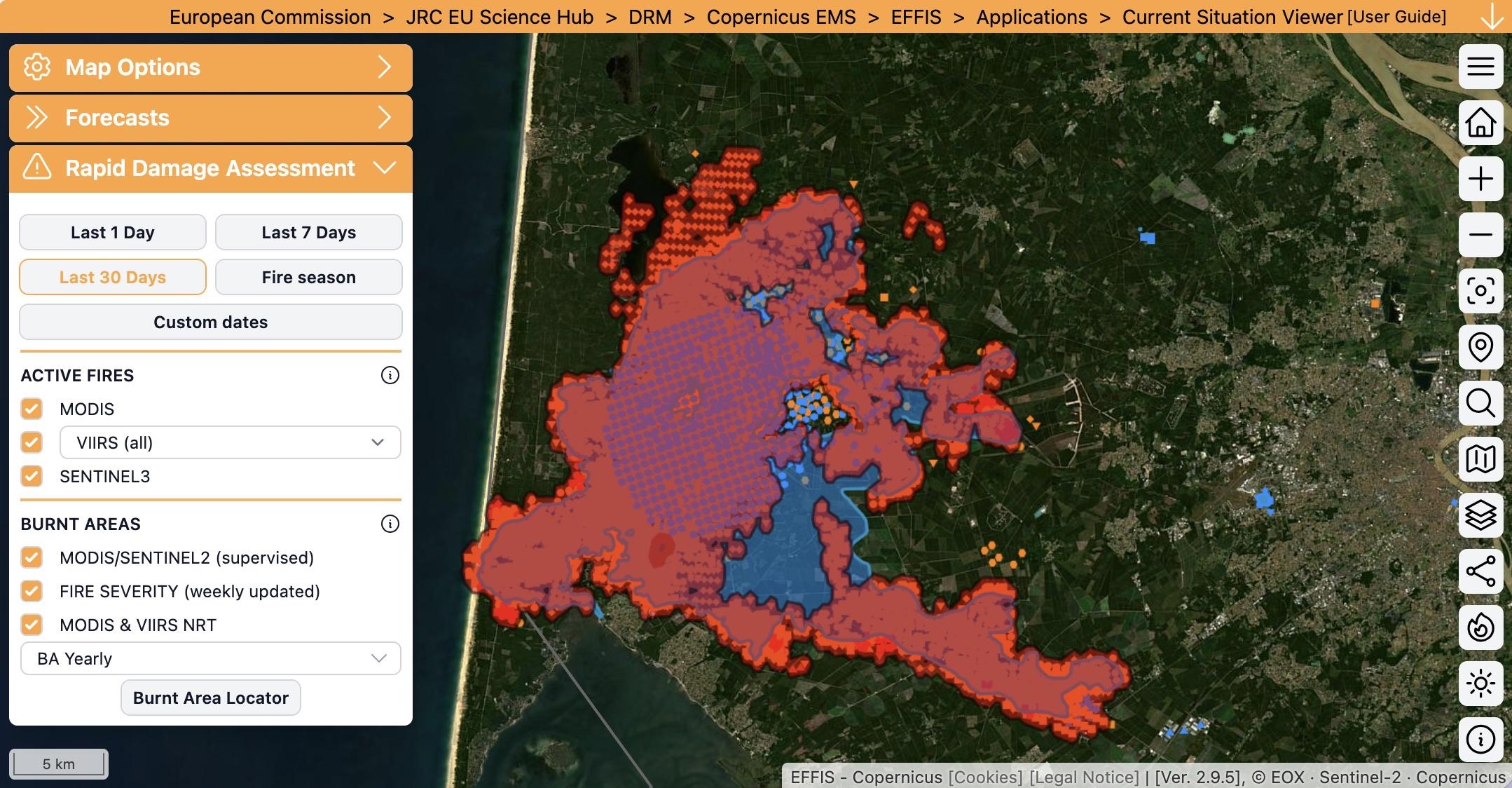The height and width of the screenshot is (788, 1512).
Task: Open the BA Yearly dropdown
Action: pos(211,658)
